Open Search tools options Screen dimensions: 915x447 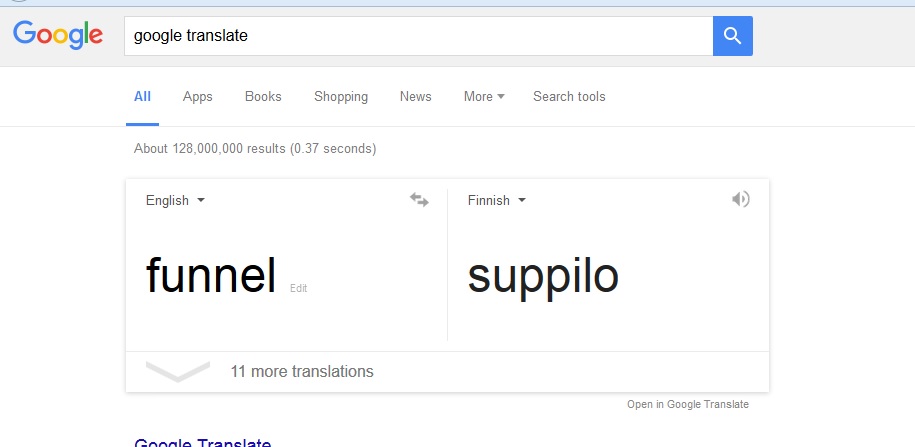[x=569, y=97]
